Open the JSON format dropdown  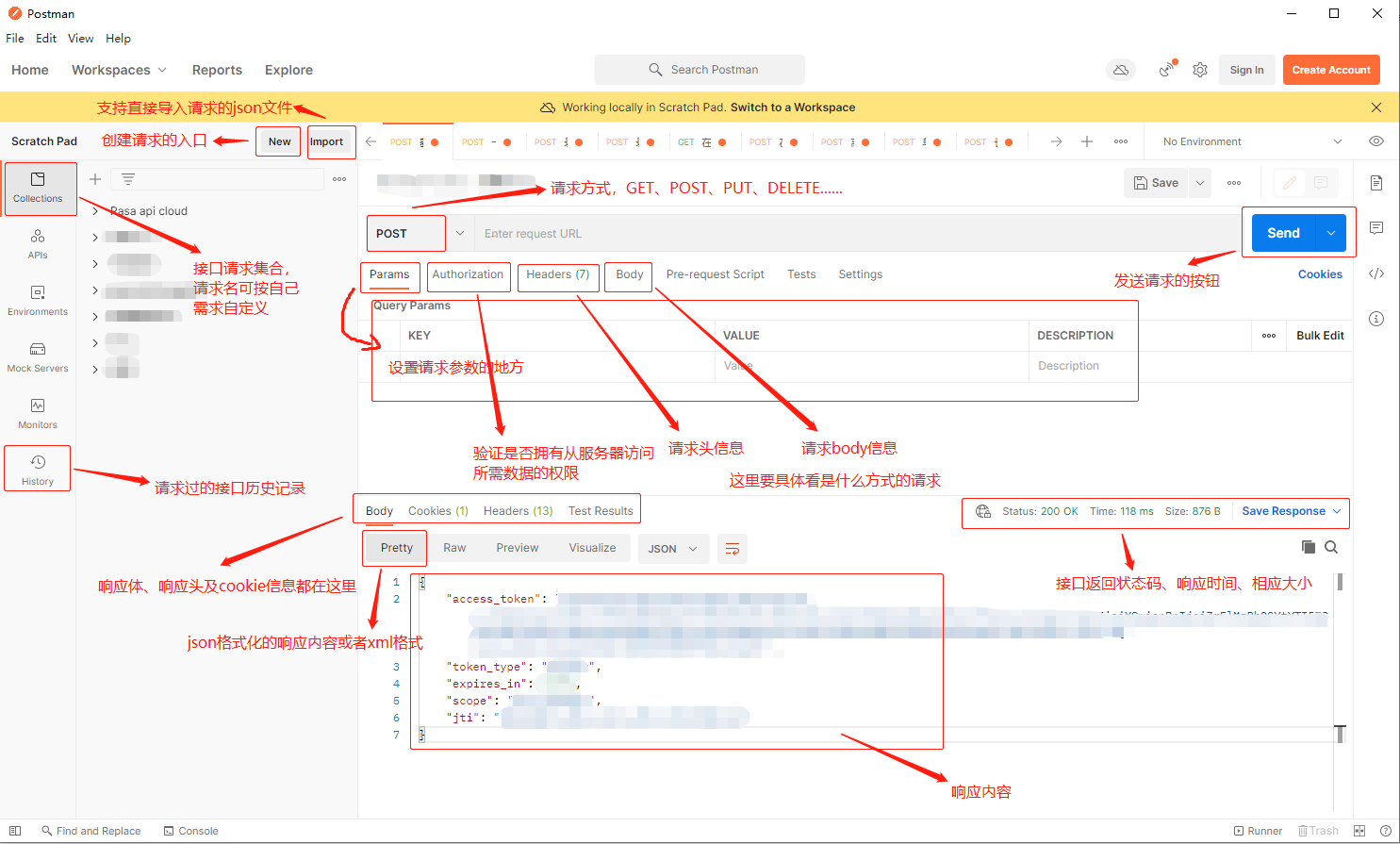point(673,549)
